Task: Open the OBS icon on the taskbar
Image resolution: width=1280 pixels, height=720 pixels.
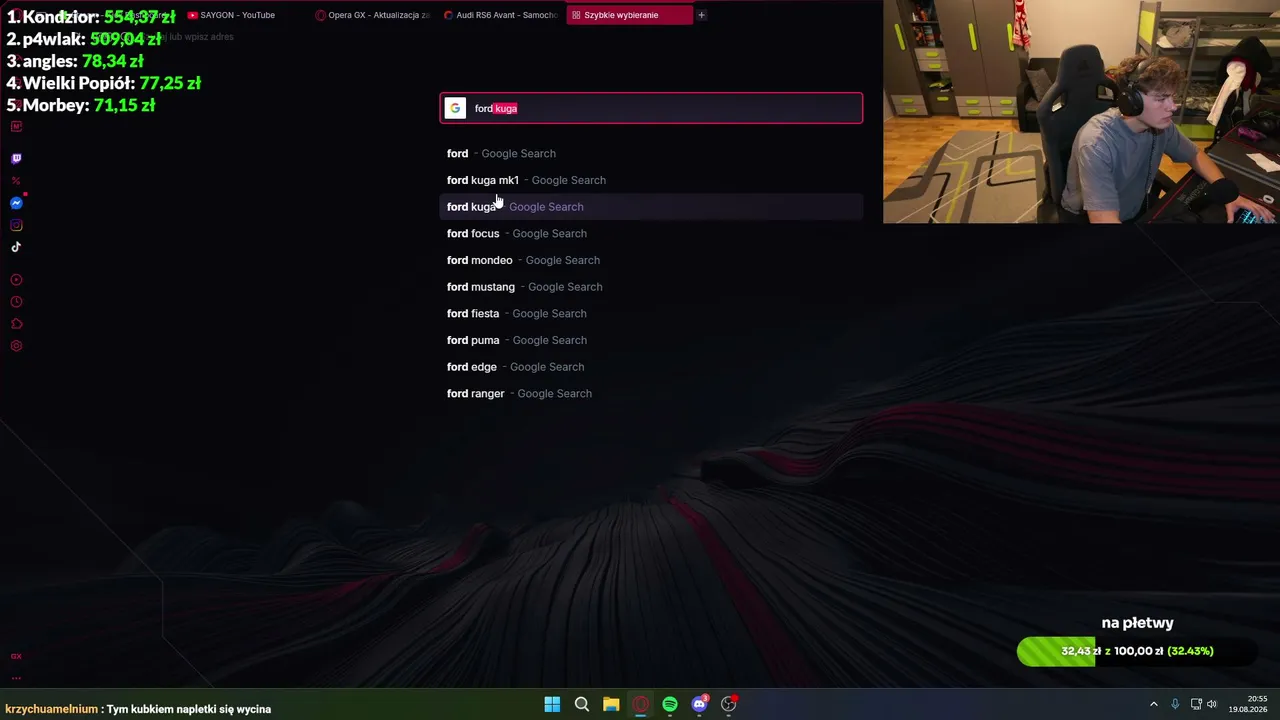Action: [x=729, y=704]
